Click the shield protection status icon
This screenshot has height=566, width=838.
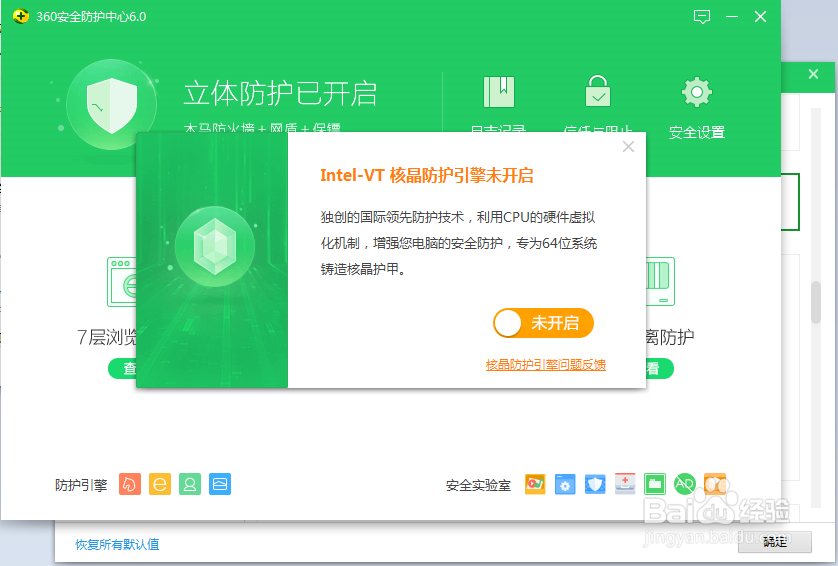(112, 105)
